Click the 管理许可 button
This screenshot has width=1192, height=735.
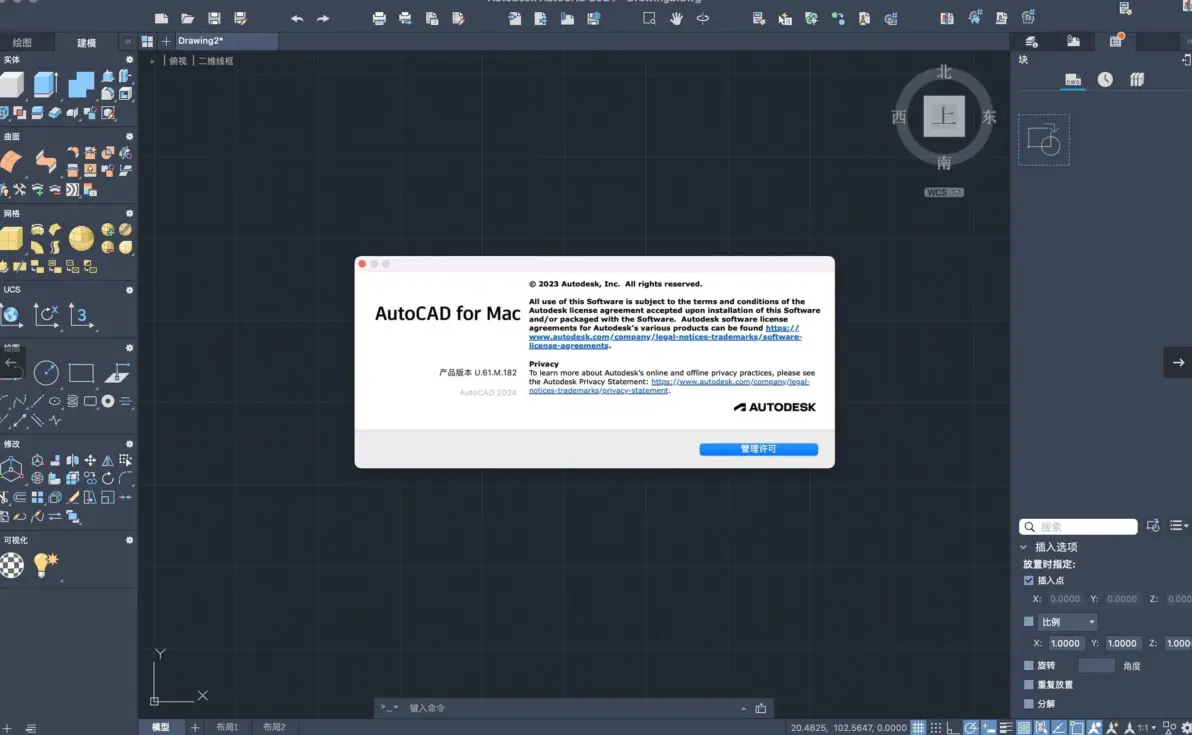pos(759,449)
